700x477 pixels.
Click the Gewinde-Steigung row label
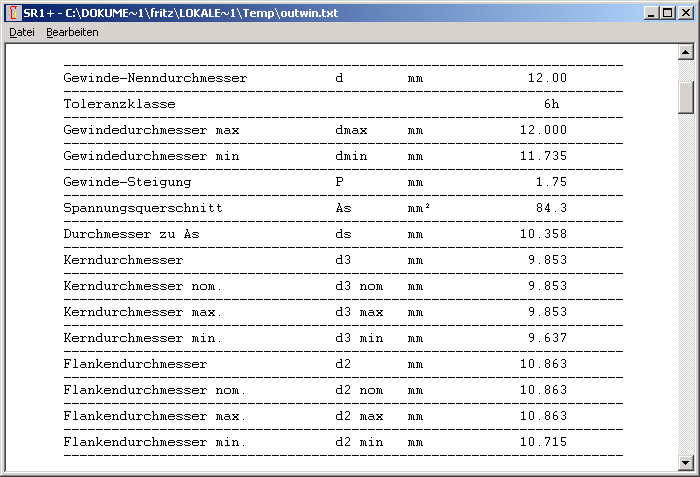tap(126, 182)
